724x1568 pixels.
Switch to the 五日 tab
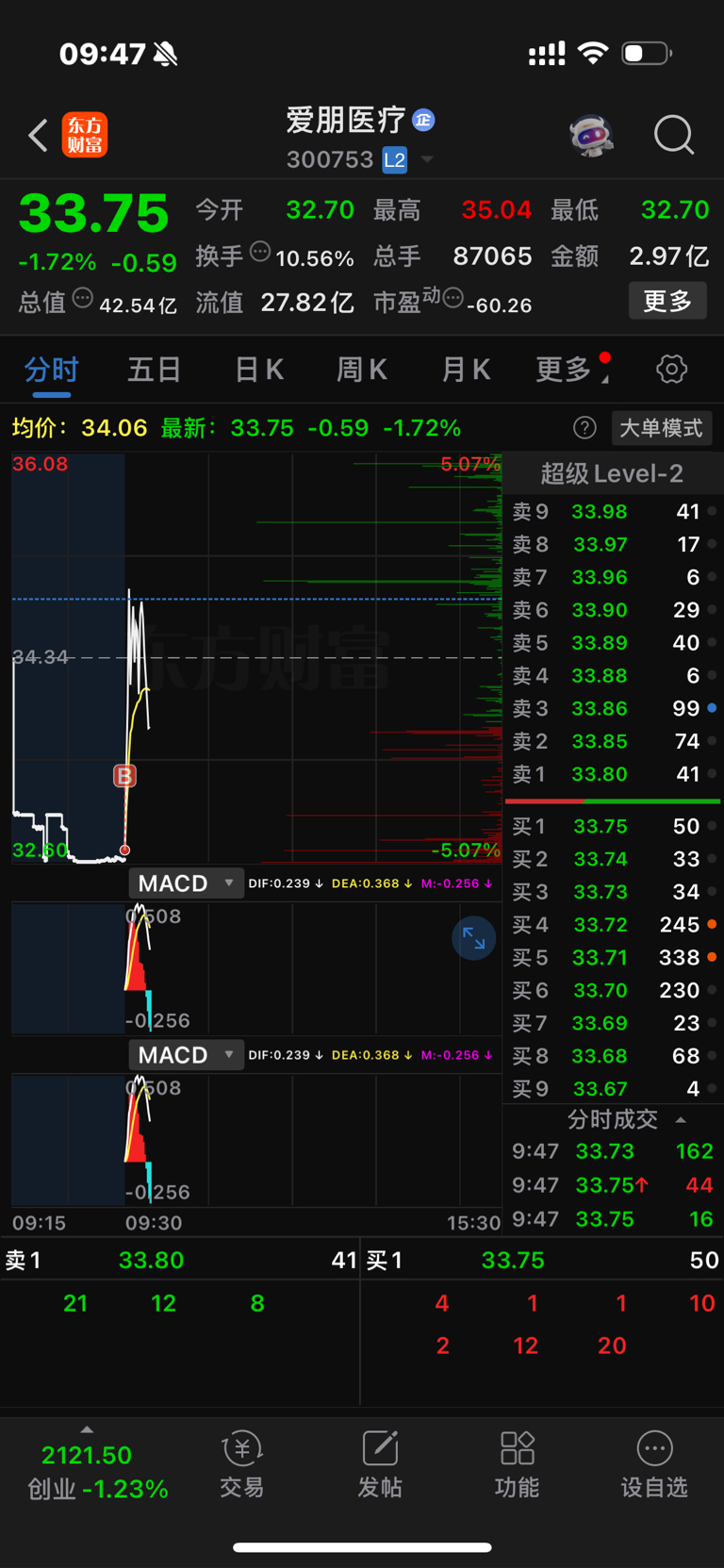(154, 370)
